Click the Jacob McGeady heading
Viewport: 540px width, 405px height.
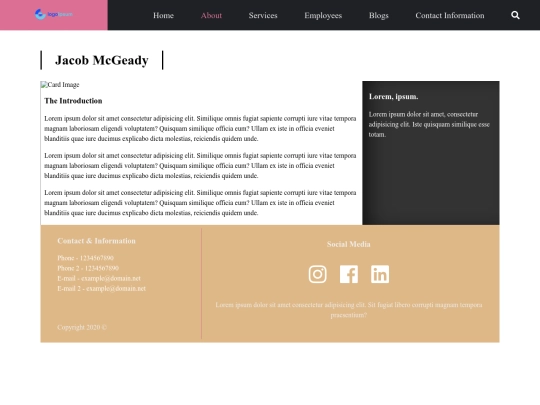coord(102,60)
